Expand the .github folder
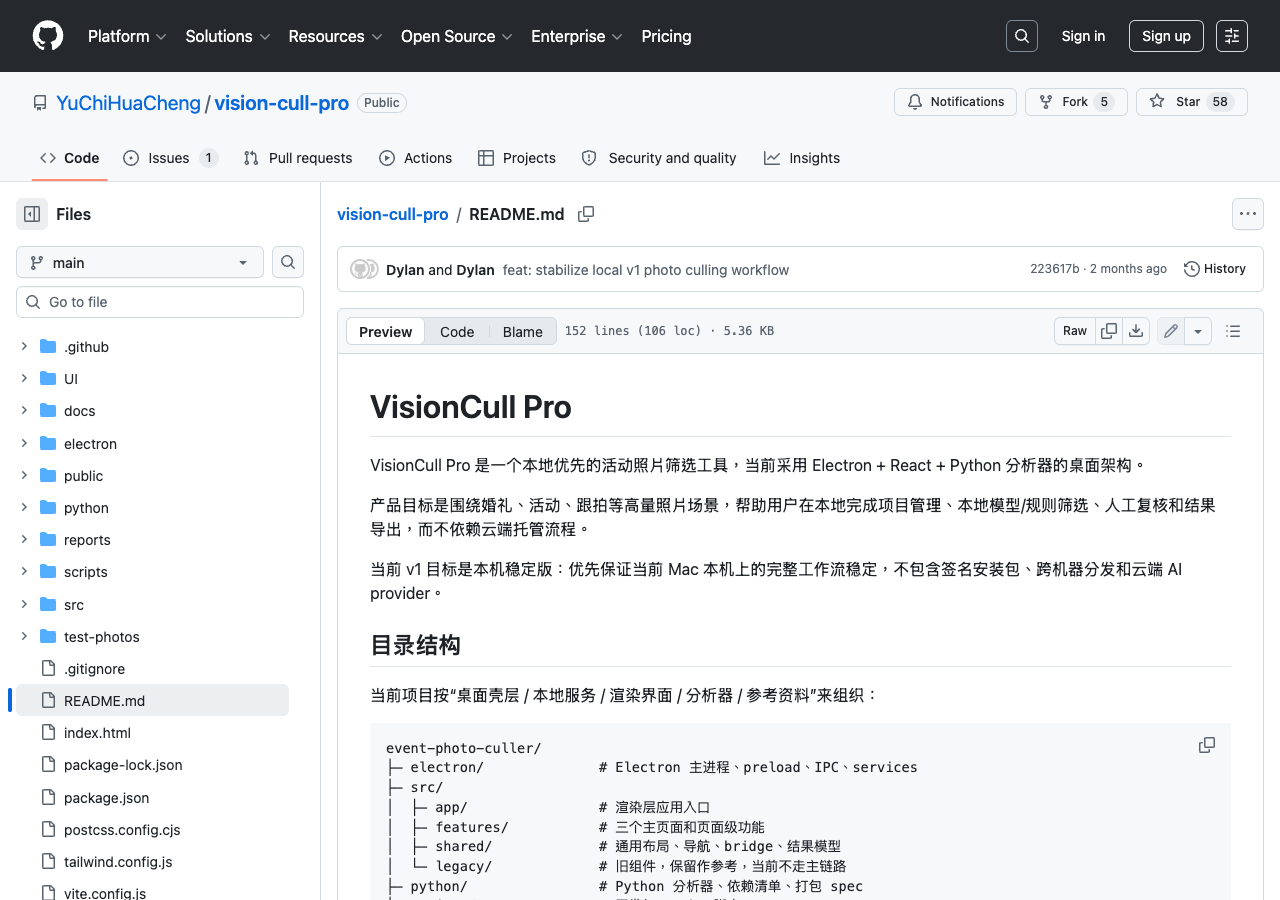Image resolution: width=1280 pixels, height=900 pixels. pos(24,347)
